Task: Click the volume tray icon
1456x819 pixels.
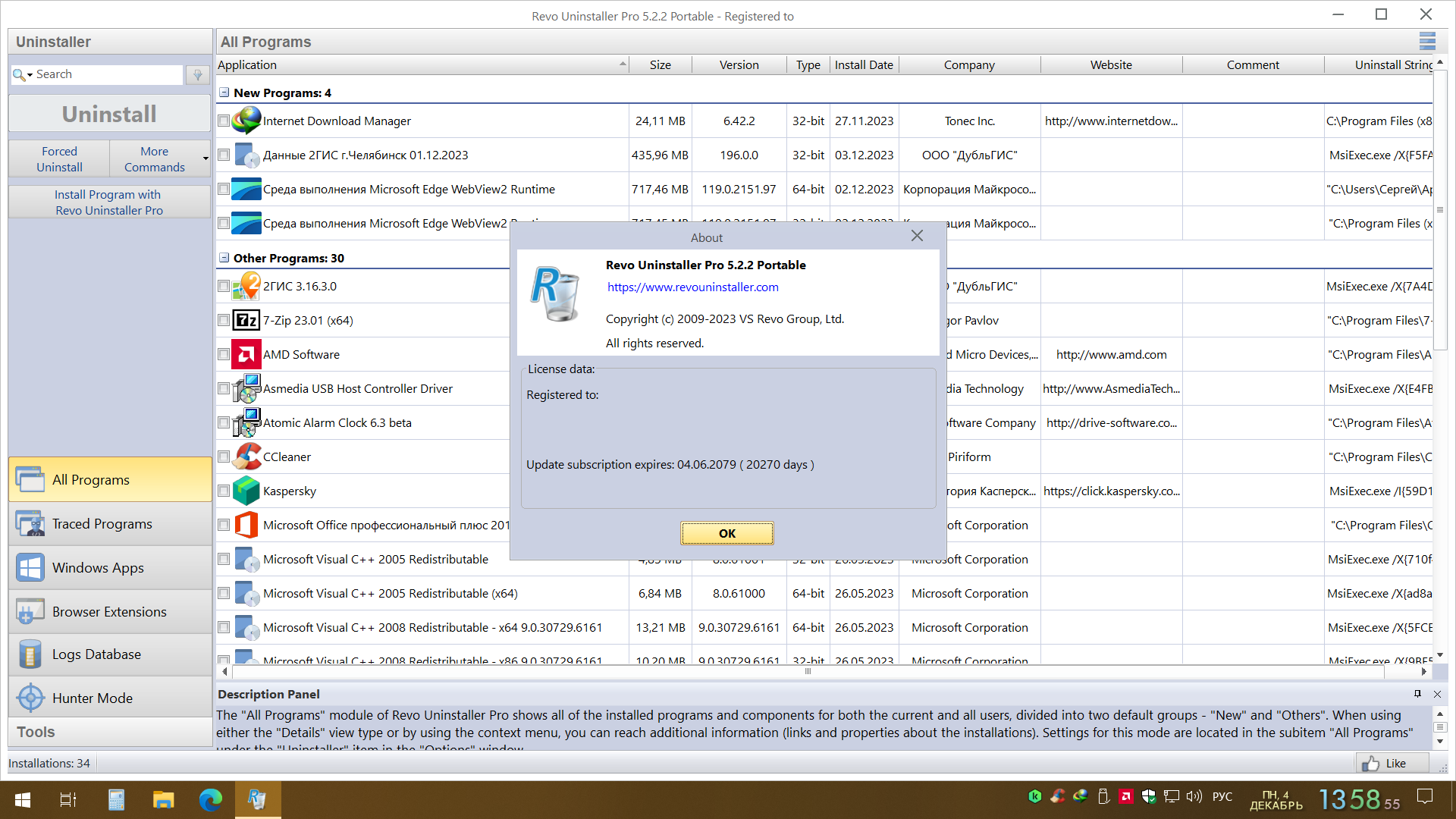Action: (1194, 796)
